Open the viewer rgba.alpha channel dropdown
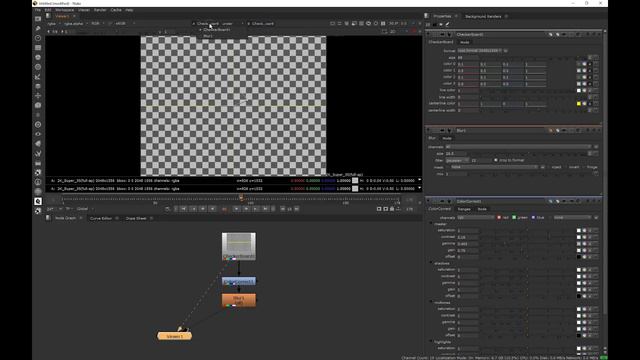Image resolution: width=640 pixels, height=360 pixels. pyautogui.click(x=75, y=24)
